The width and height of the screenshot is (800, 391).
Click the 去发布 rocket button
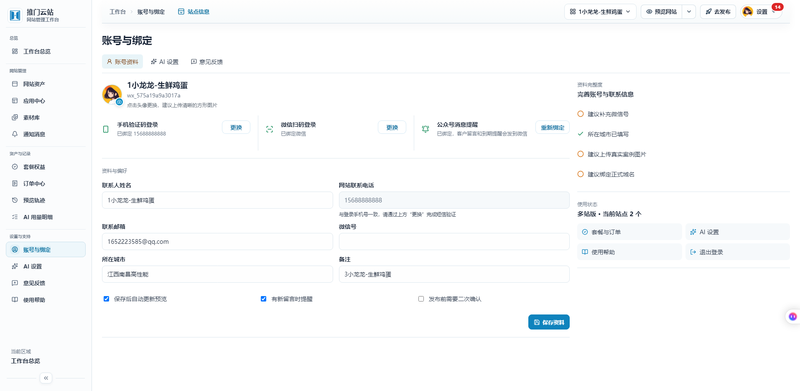coord(718,12)
